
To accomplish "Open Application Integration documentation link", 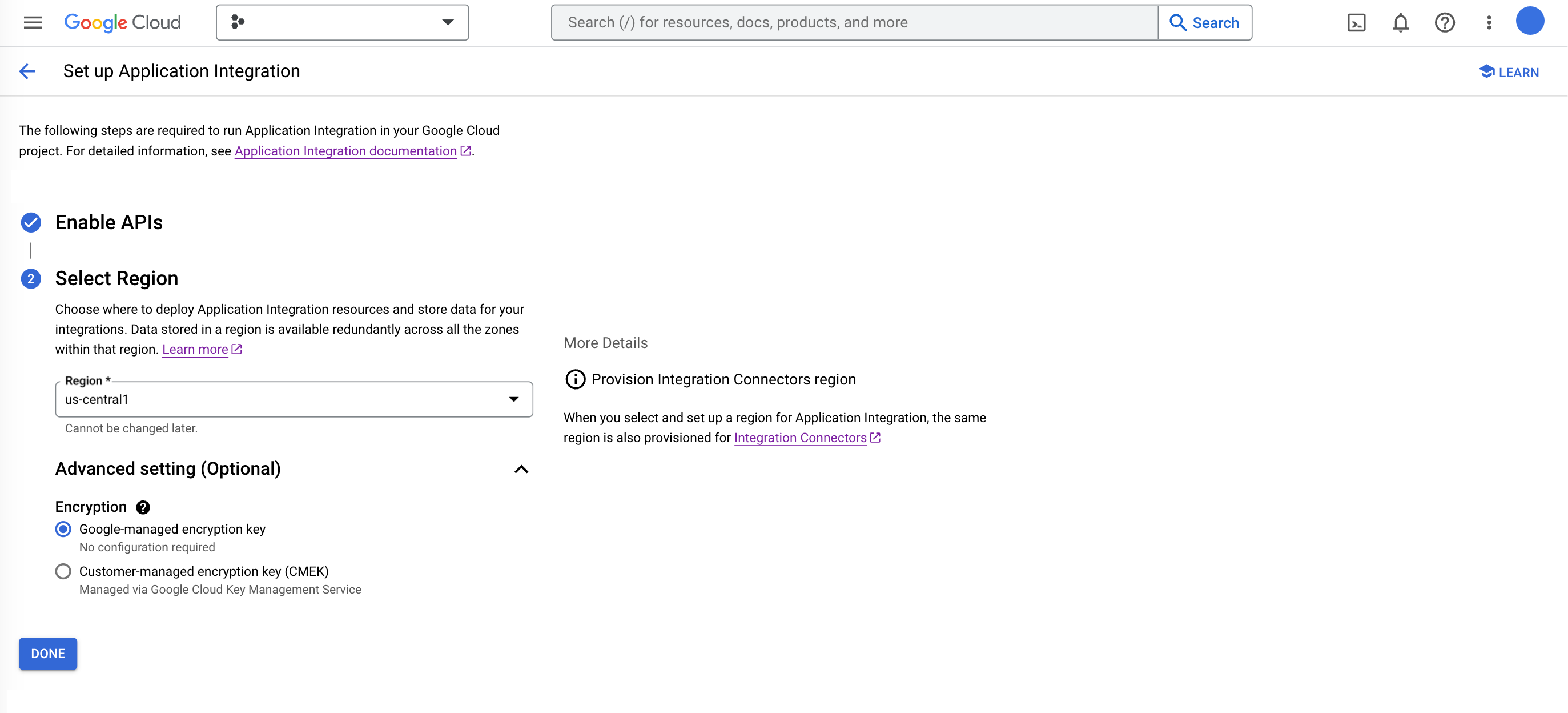I will [x=345, y=151].
